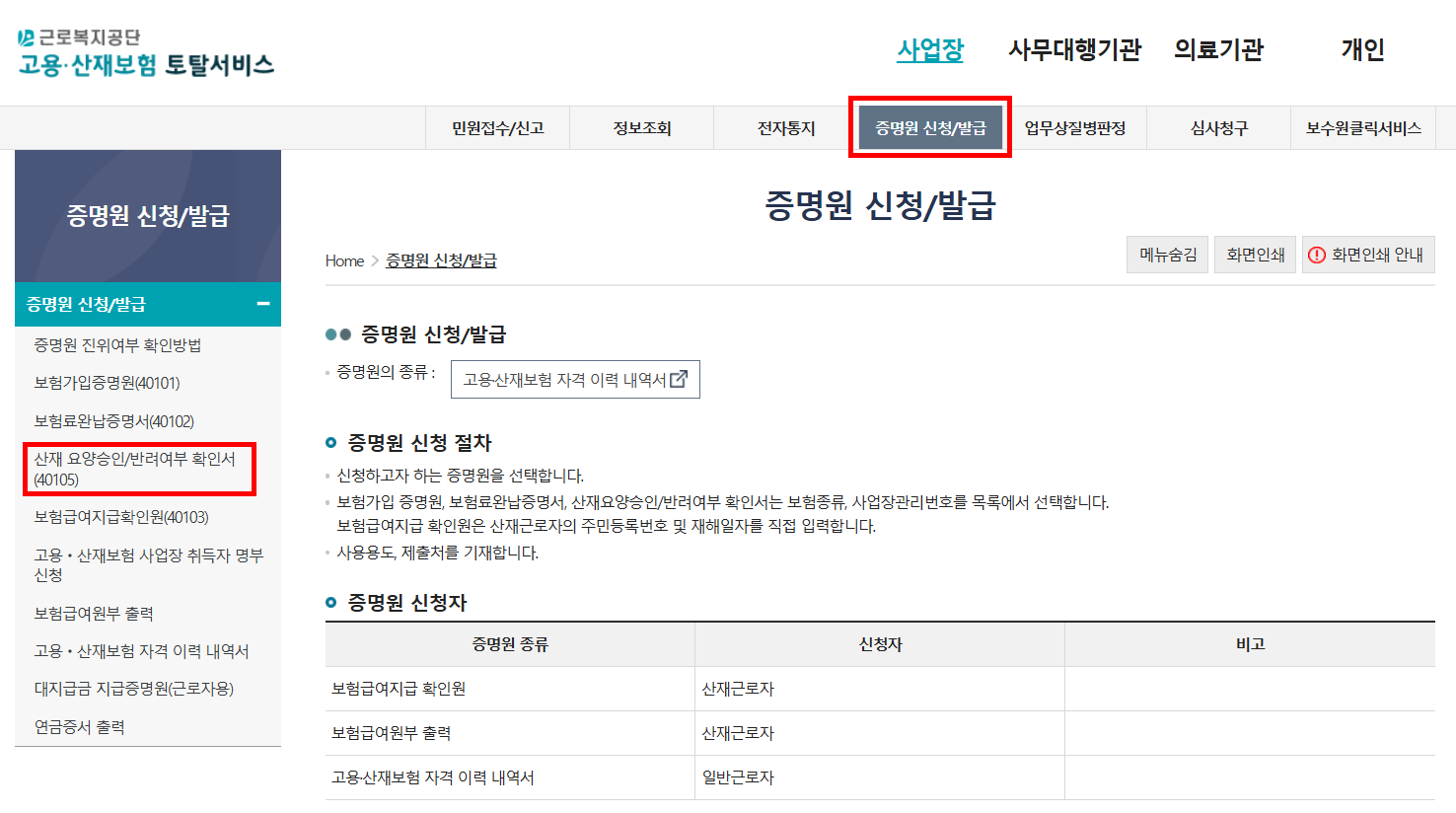Switch to the 사업장 top tab
Image resolution: width=1456 pixels, height=813 pixels.
click(x=930, y=49)
